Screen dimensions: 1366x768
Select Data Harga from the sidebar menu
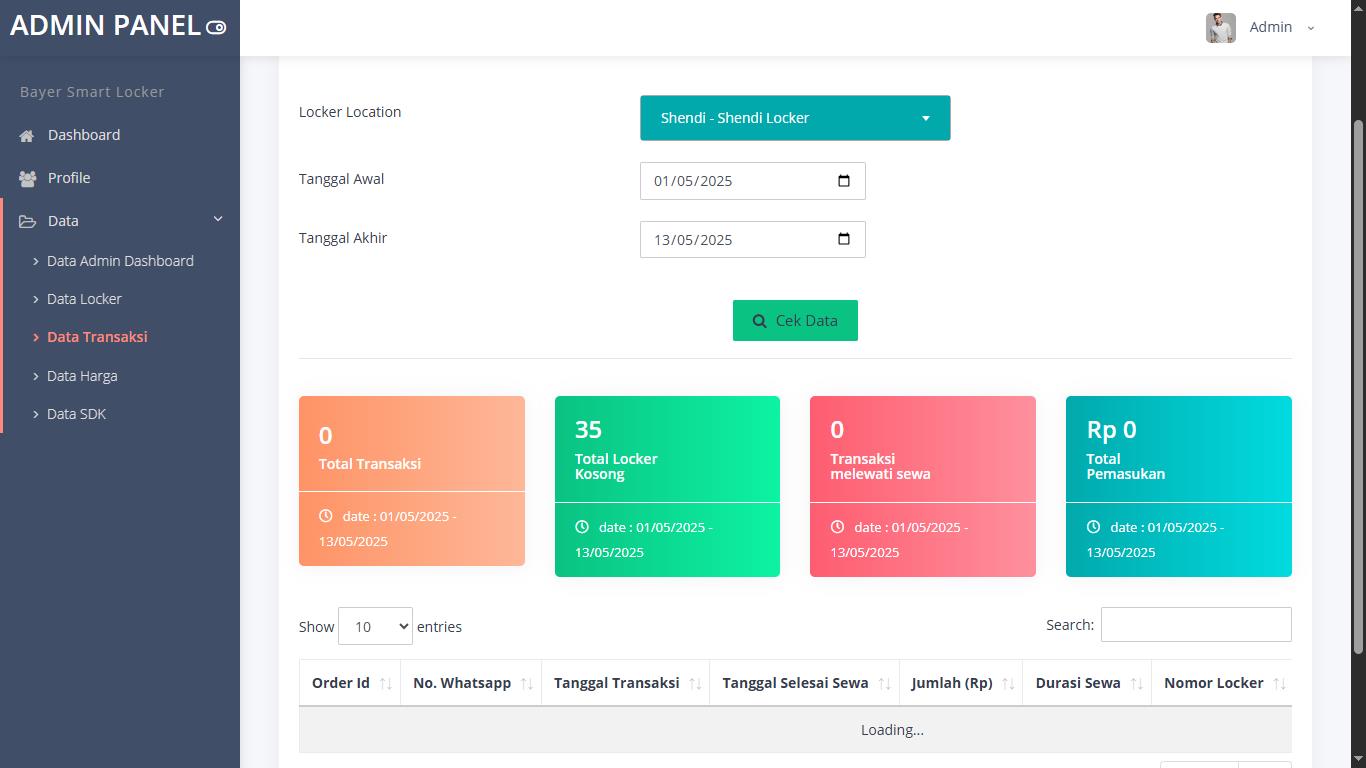coord(82,375)
